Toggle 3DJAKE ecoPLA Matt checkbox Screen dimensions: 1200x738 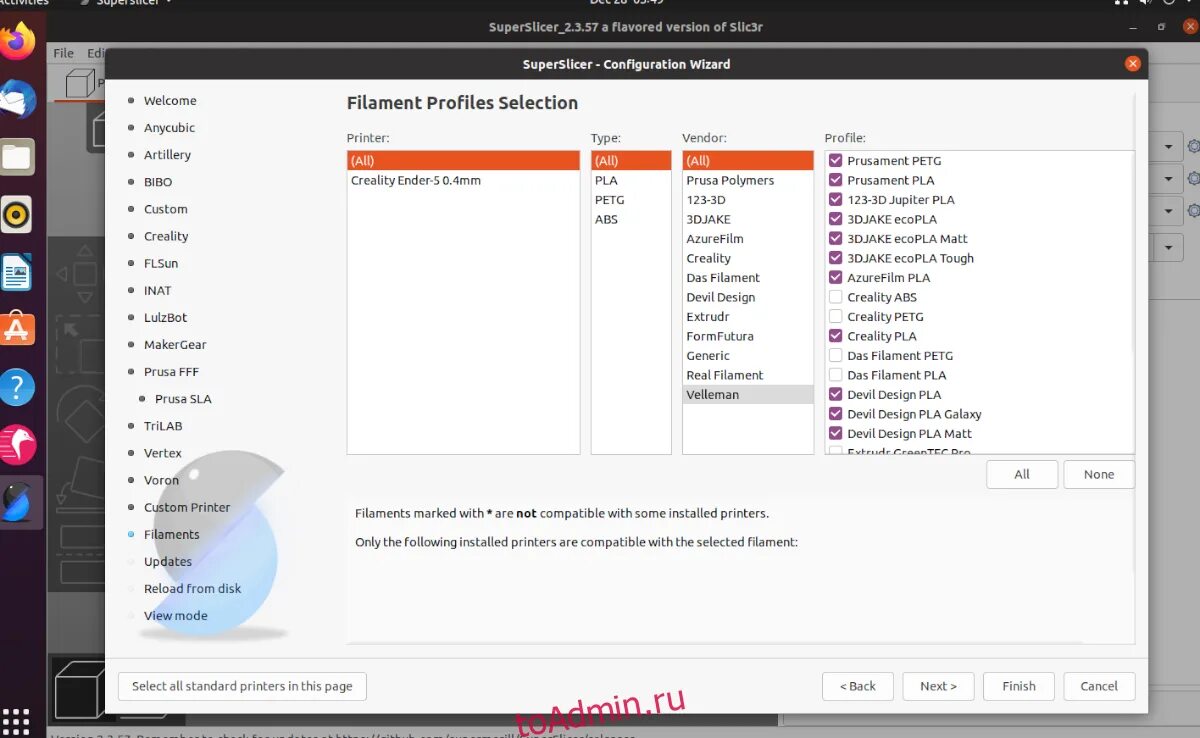[836, 238]
